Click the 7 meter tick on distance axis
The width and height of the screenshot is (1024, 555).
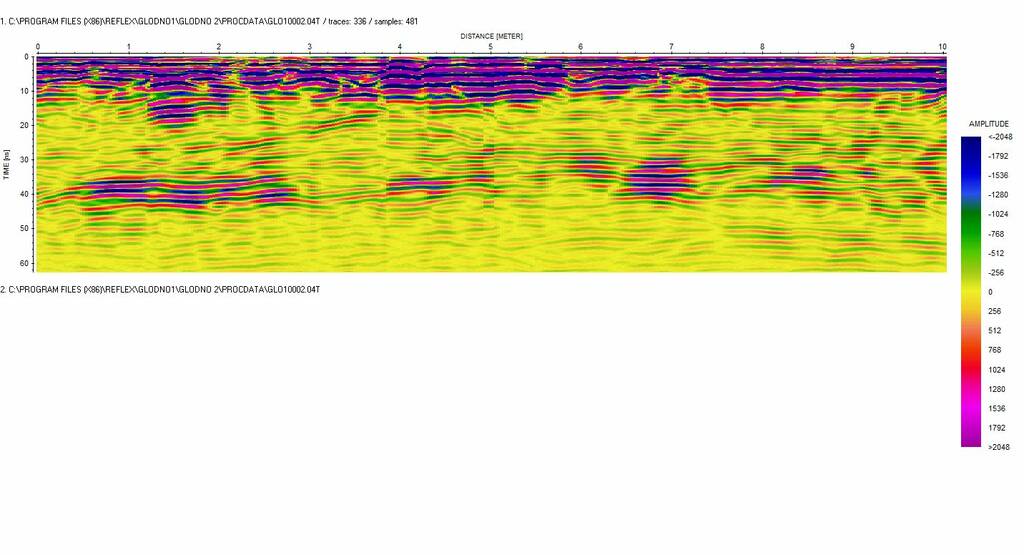671,47
